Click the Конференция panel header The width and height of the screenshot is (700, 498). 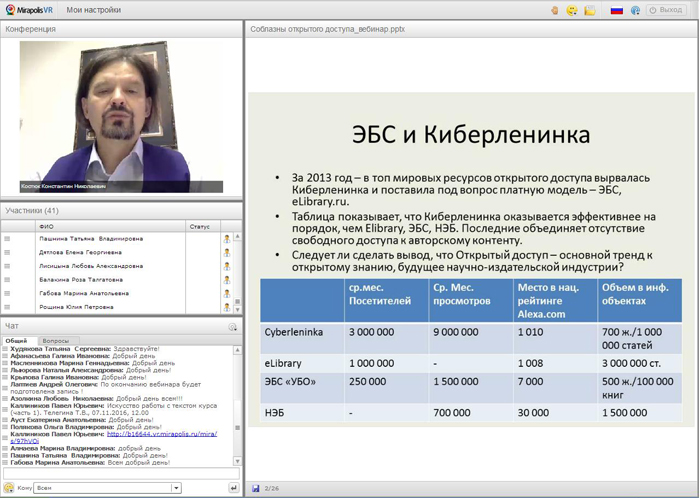tap(121, 29)
